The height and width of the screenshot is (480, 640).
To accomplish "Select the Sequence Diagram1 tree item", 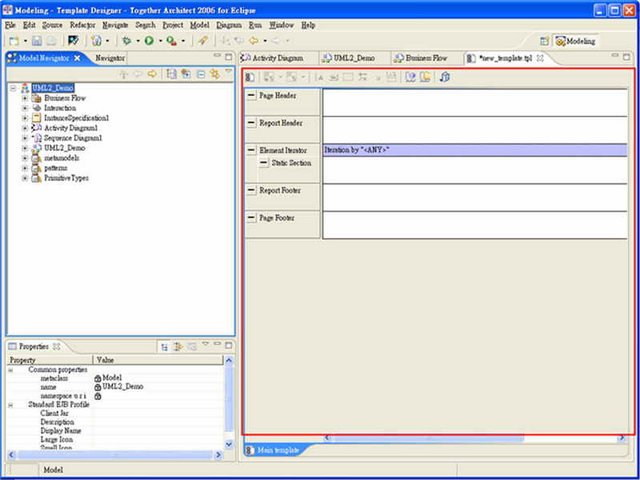I will 73,138.
